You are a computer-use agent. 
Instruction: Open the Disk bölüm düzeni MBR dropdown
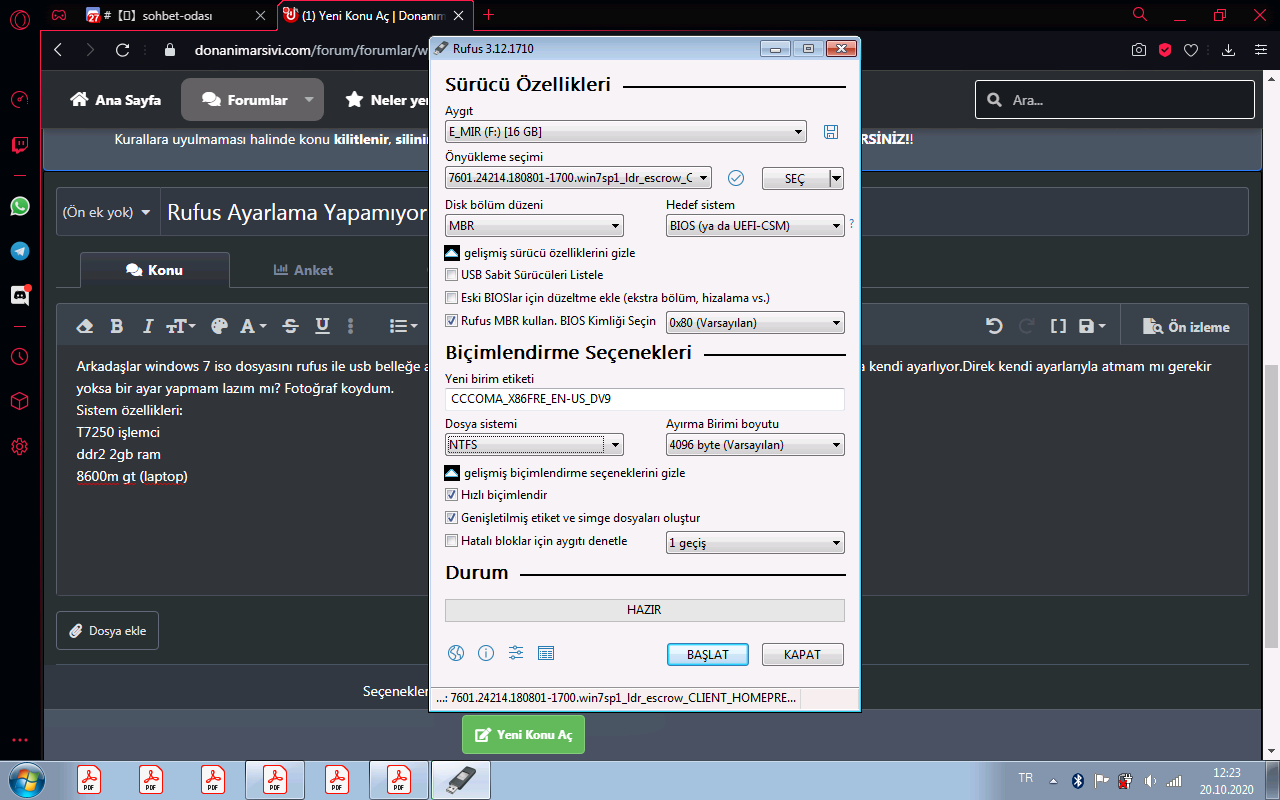coord(534,226)
